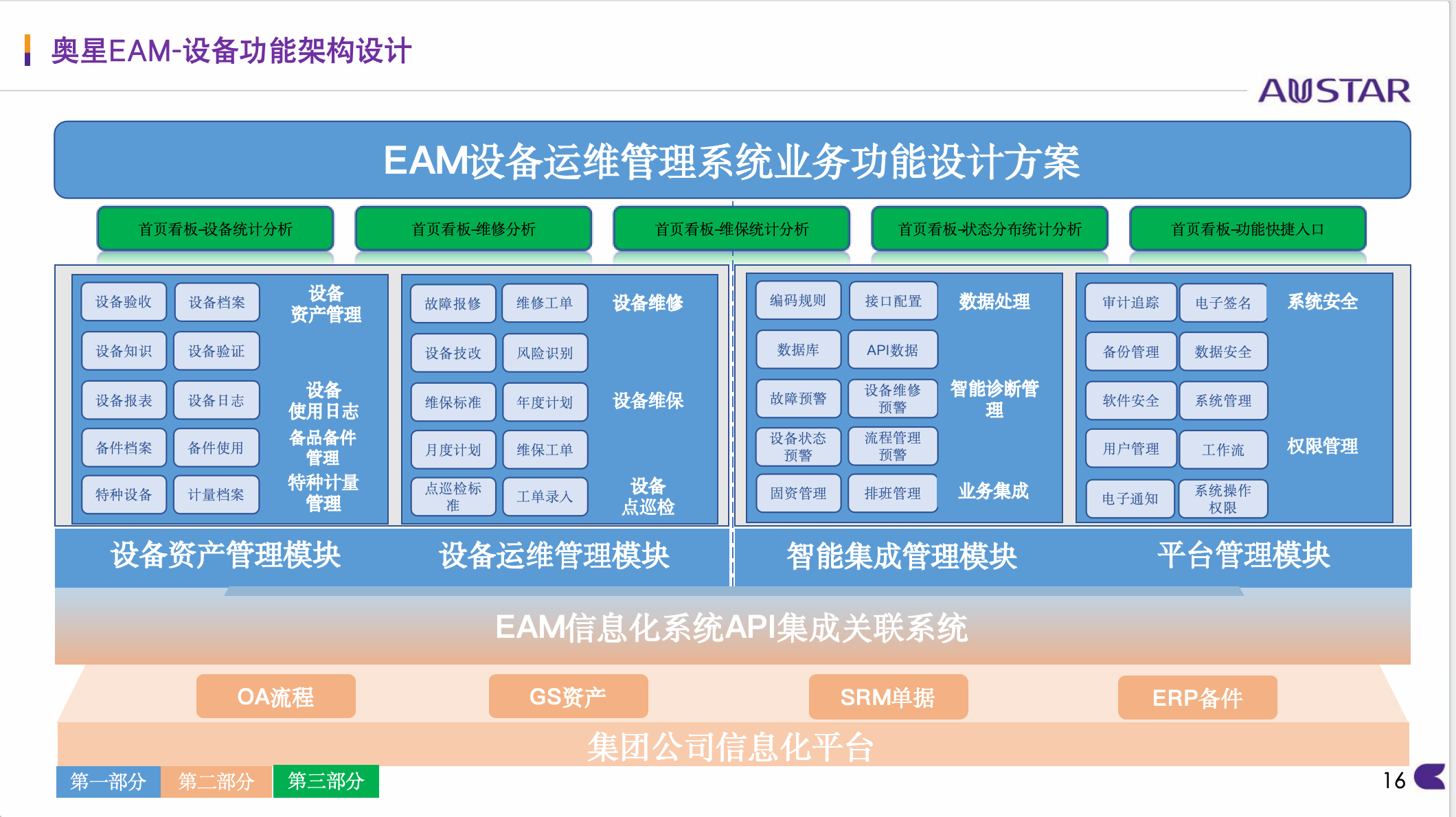
Task: Click the 故障报修 box
Action: tap(453, 303)
